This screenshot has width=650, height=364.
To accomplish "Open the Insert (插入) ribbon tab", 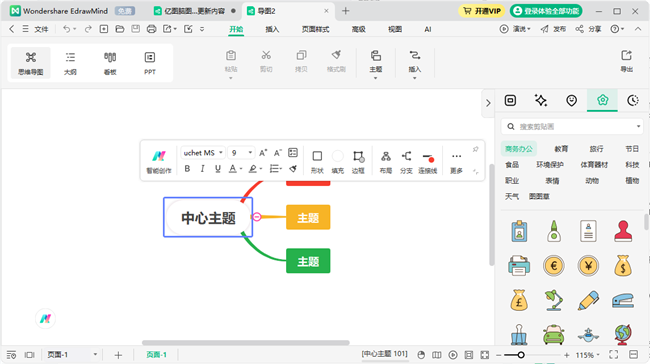I will (x=272, y=29).
